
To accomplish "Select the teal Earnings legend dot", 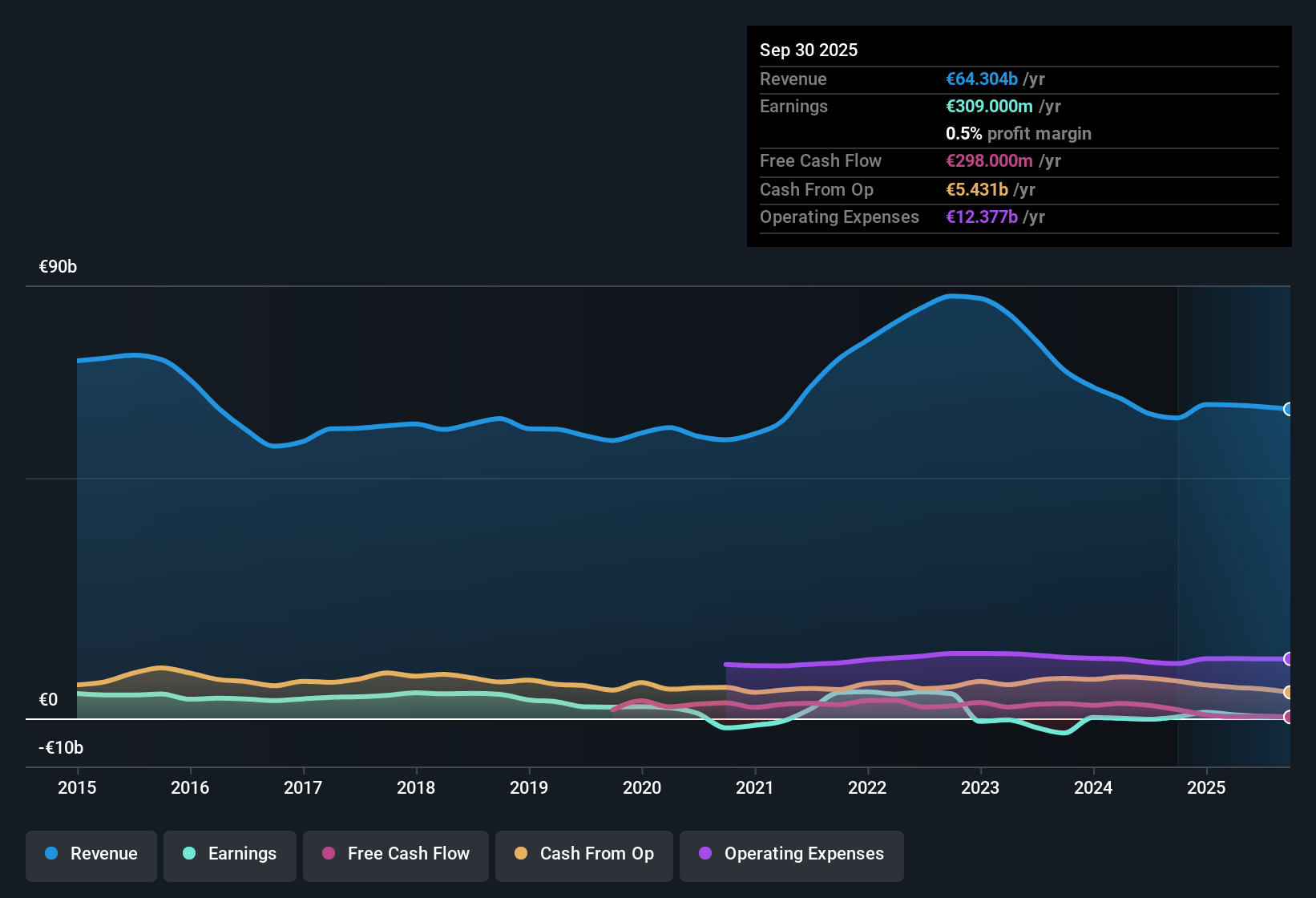I will (189, 854).
